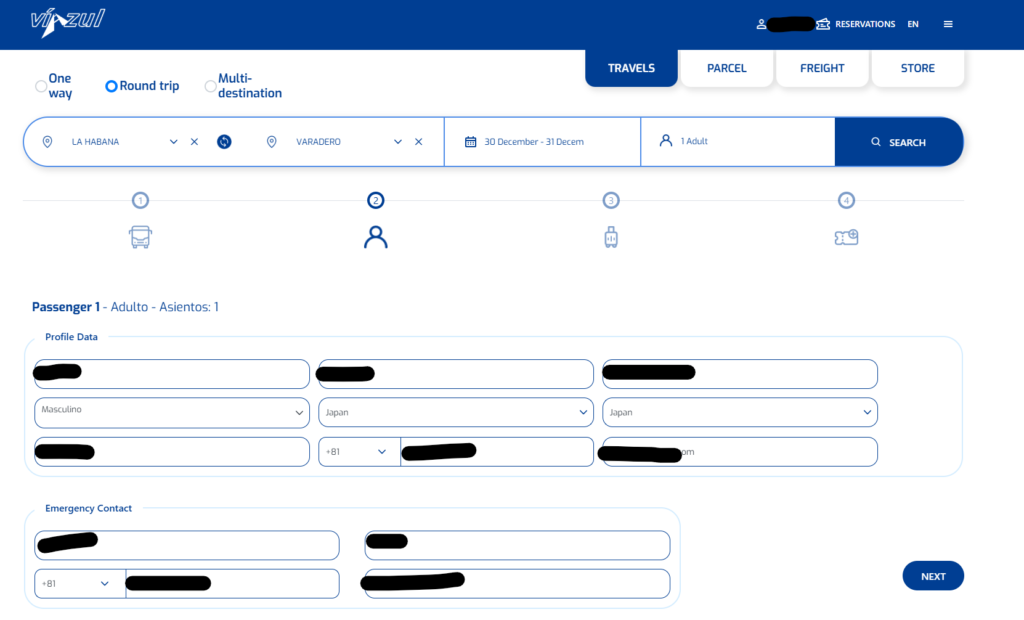Image resolution: width=1024 pixels, height=620 pixels.
Task: Switch to the Parcel tab
Action: coord(726,68)
